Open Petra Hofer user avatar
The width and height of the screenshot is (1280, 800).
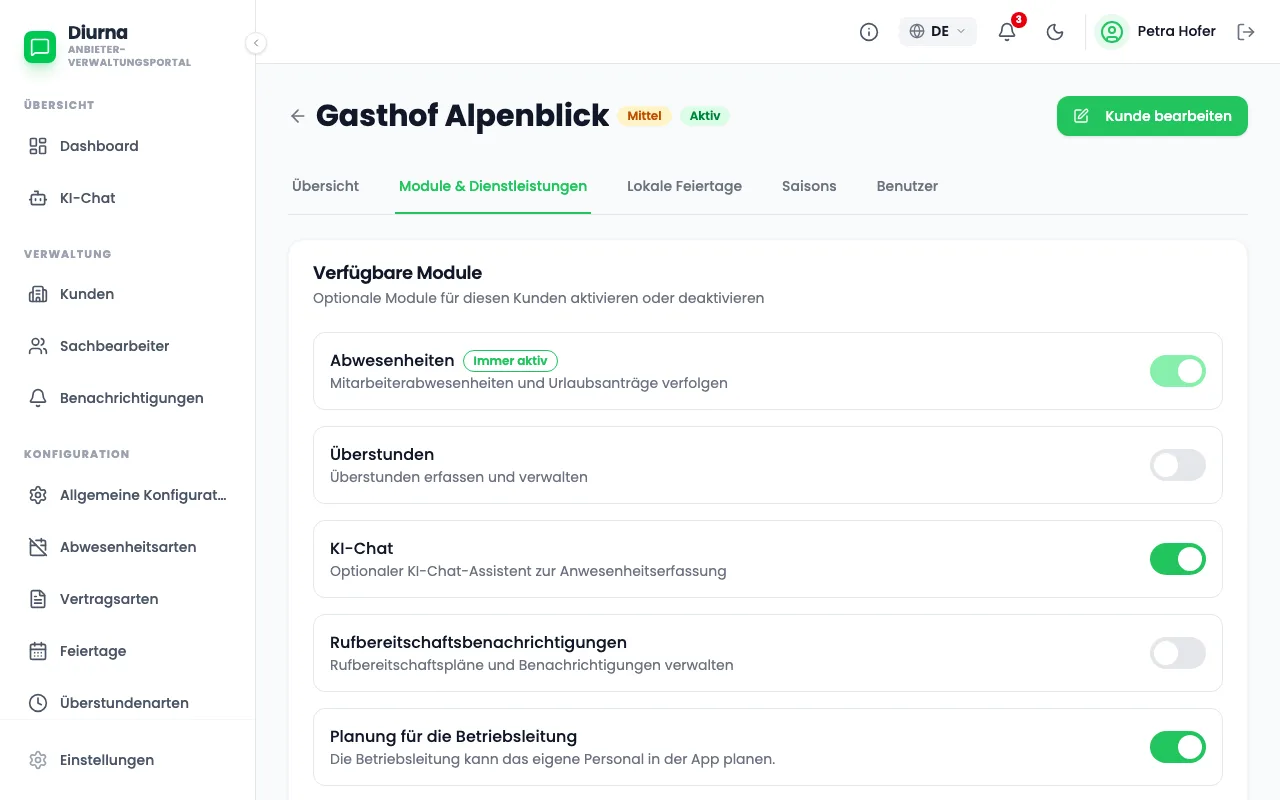(1111, 32)
